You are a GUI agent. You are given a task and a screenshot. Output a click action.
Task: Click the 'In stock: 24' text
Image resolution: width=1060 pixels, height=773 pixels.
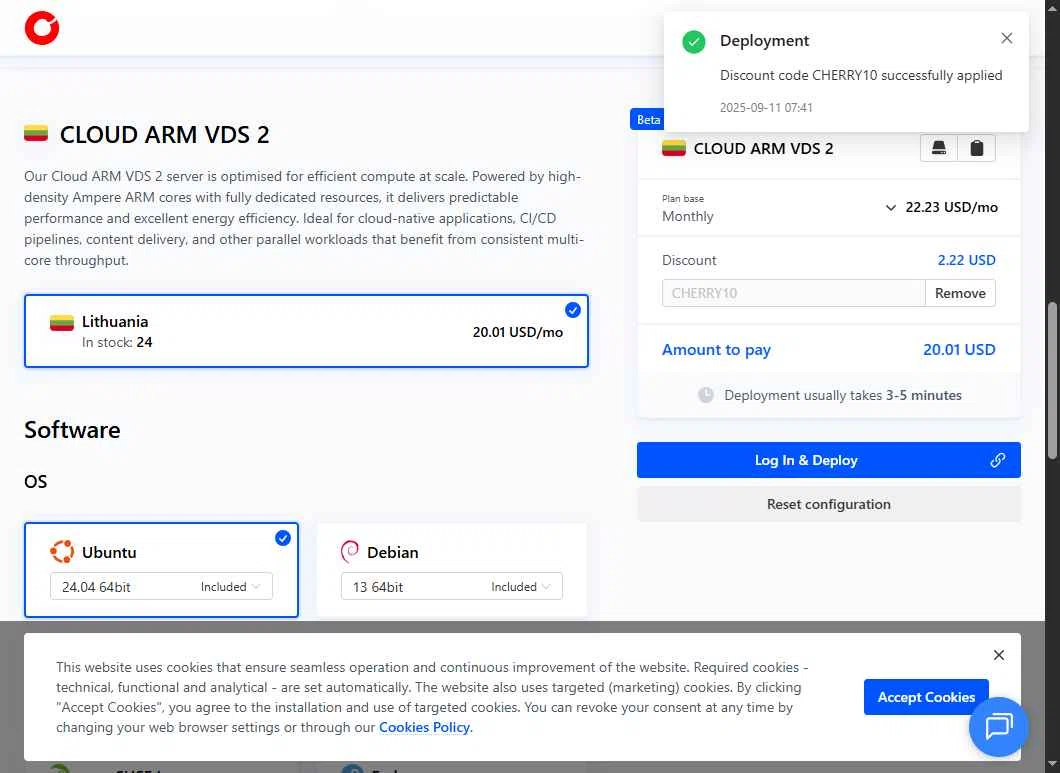point(117,342)
